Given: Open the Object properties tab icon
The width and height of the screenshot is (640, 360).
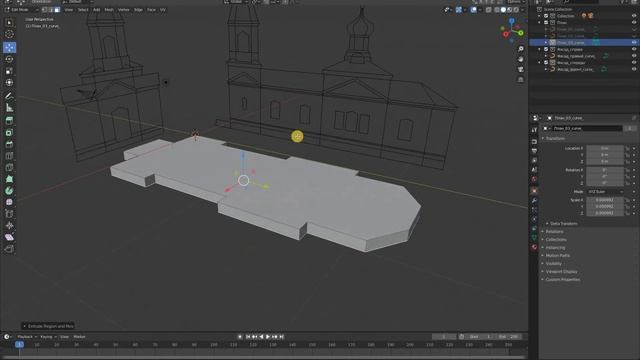Looking at the screenshot, I should (x=534, y=191).
